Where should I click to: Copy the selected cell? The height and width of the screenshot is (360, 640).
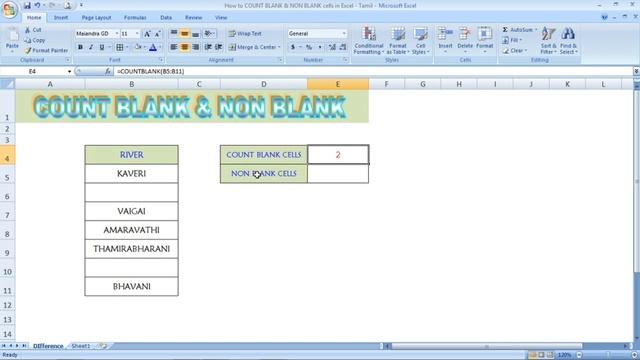(x=35, y=40)
